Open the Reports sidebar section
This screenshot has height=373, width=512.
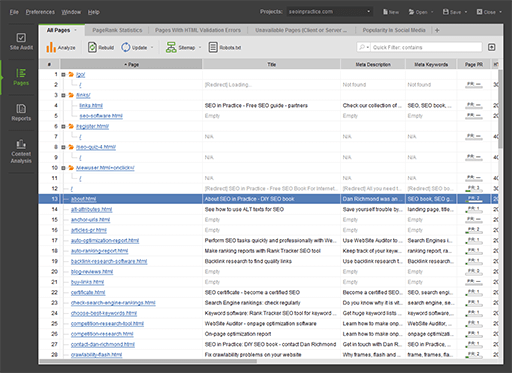click(21, 113)
